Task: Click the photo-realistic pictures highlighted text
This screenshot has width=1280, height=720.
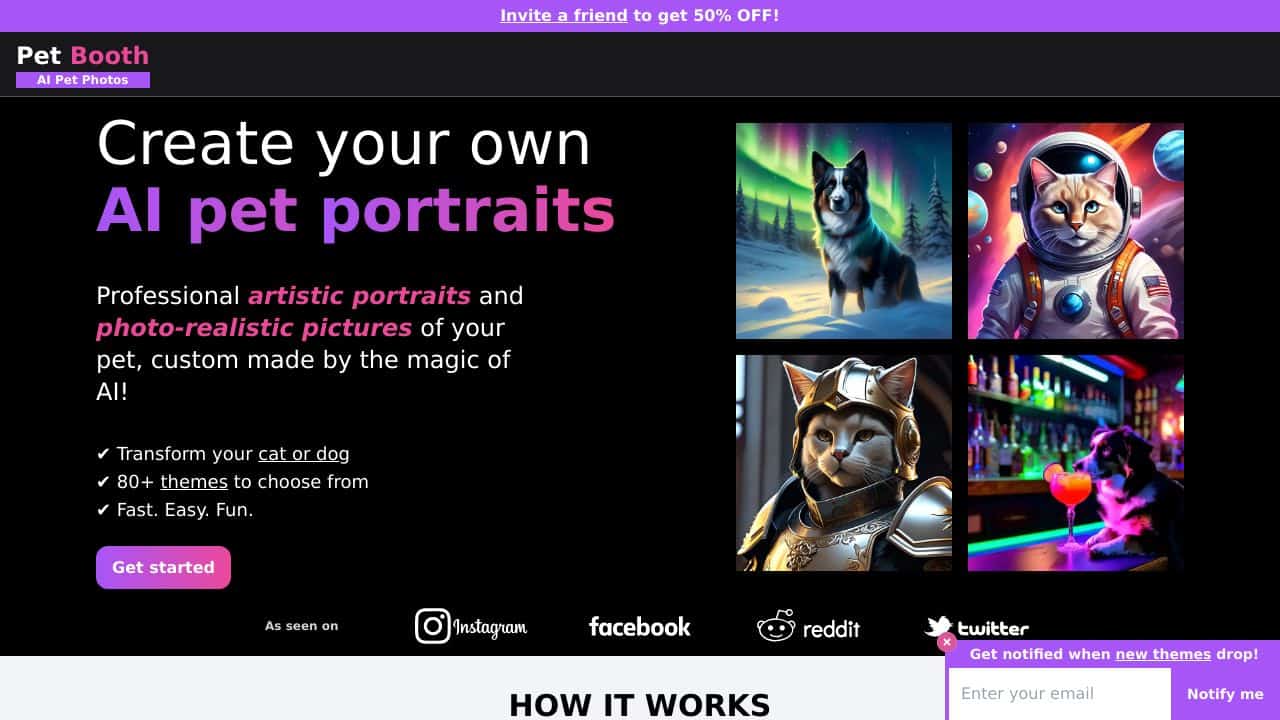Action: pos(254,328)
